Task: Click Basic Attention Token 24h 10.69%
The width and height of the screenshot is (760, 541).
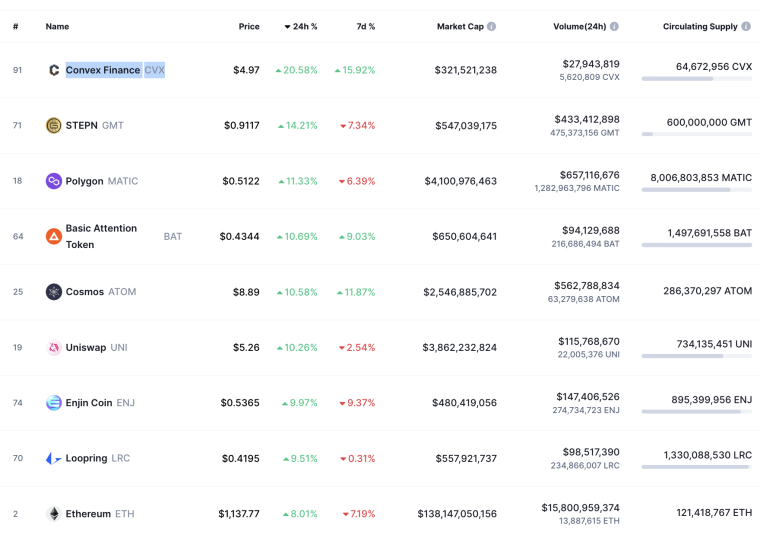Action: tap(297, 237)
